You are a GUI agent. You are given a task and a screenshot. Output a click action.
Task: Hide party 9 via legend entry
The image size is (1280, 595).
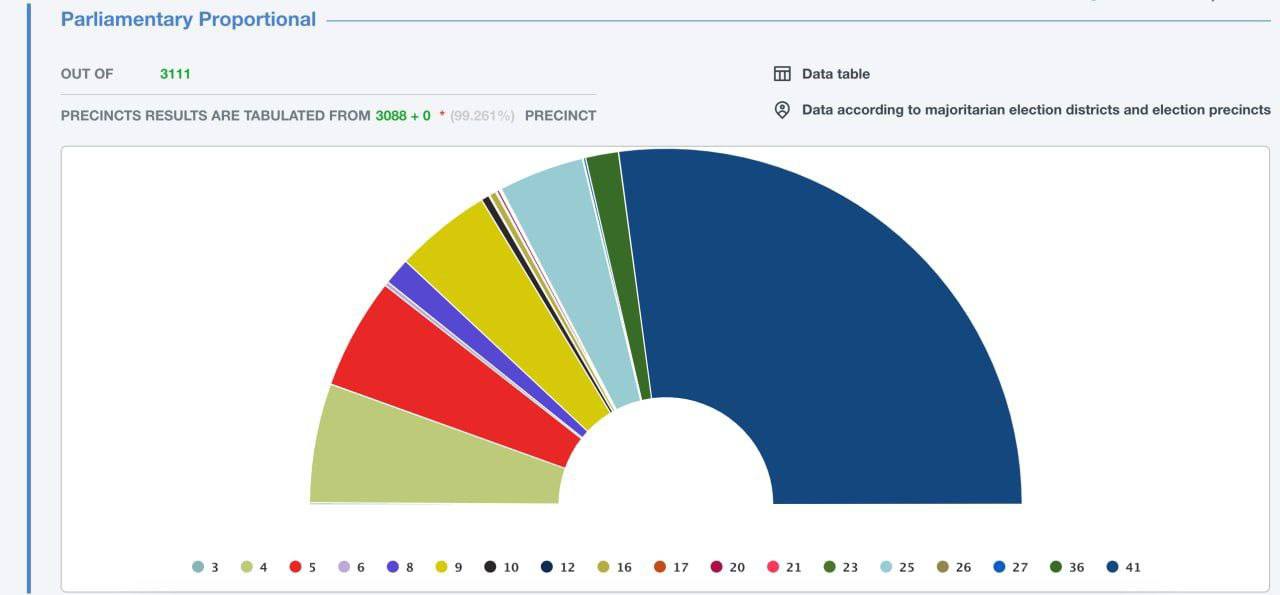[449, 567]
